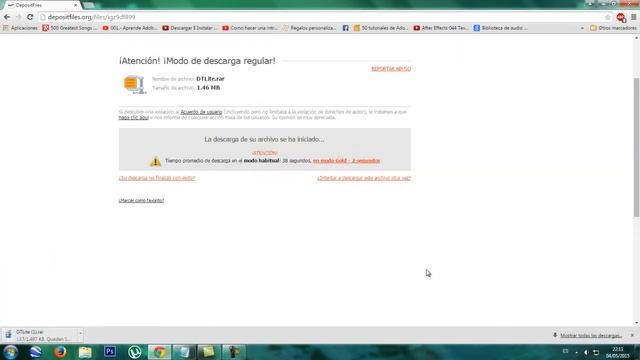Open the 001.- Aprende Adob... bookmark

point(130,28)
